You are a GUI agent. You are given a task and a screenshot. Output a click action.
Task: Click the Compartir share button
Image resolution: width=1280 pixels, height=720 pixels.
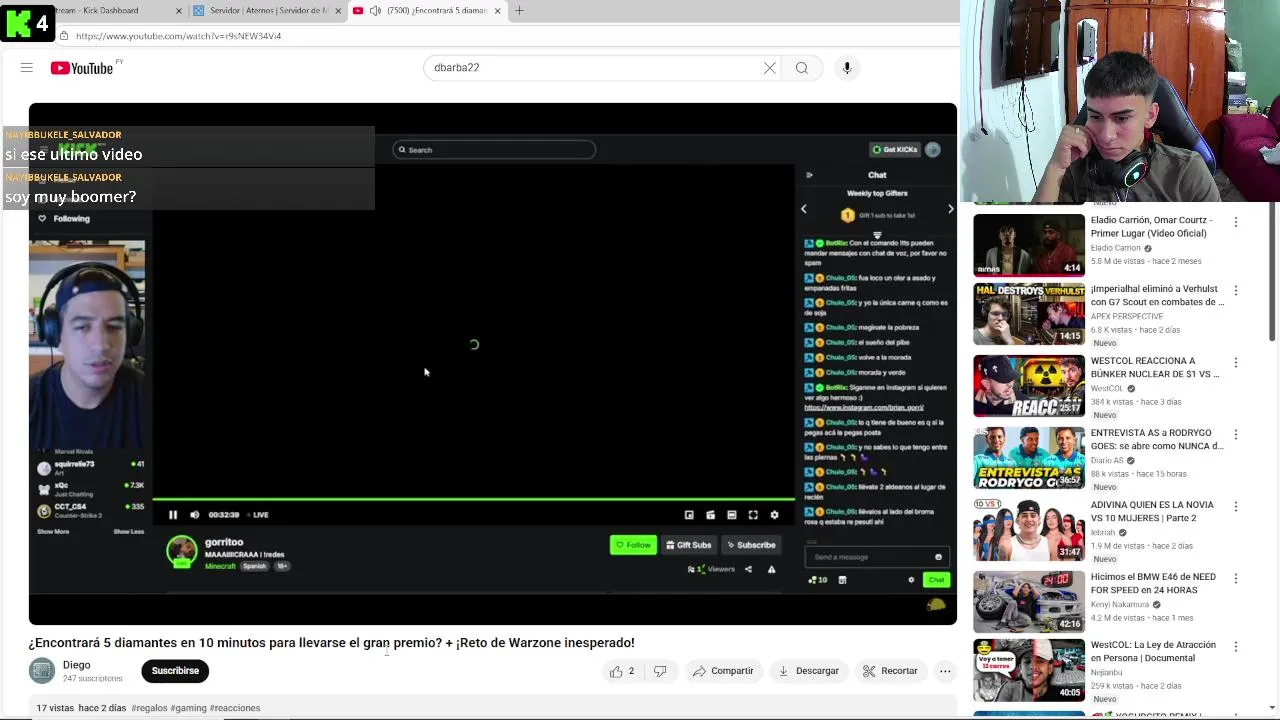coord(723,671)
